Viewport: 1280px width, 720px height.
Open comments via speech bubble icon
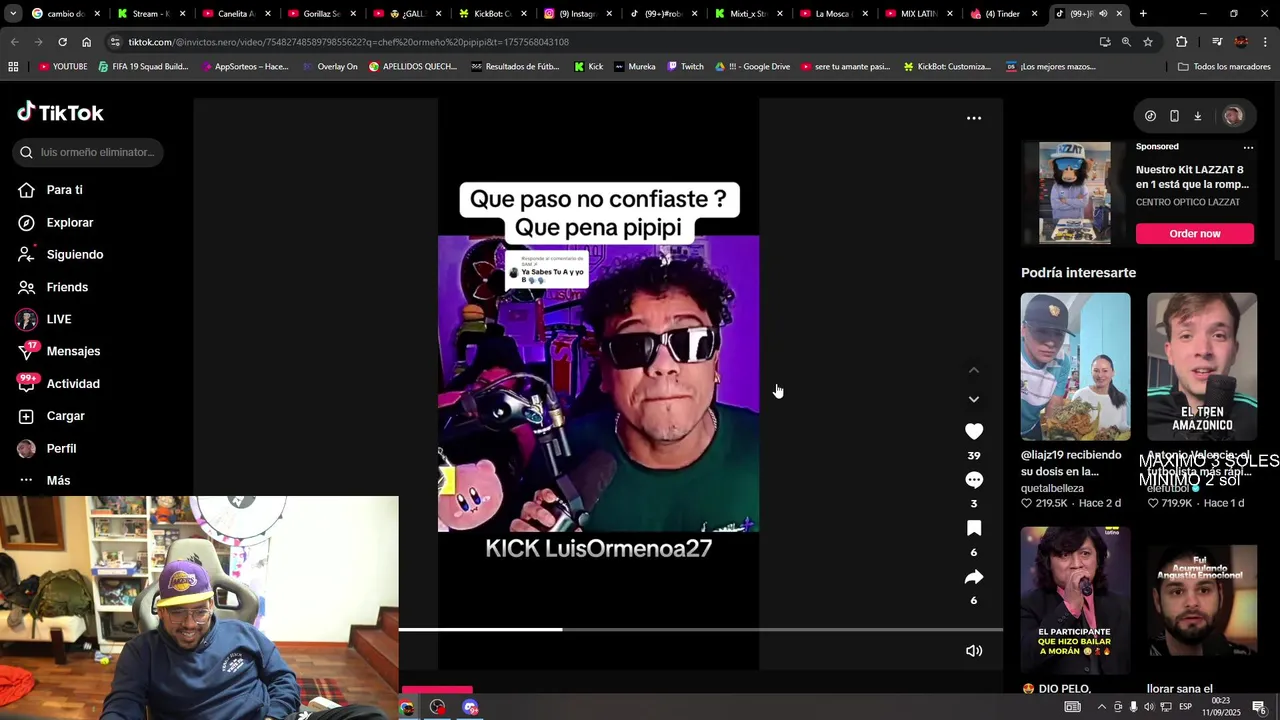click(x=974, y=480)
